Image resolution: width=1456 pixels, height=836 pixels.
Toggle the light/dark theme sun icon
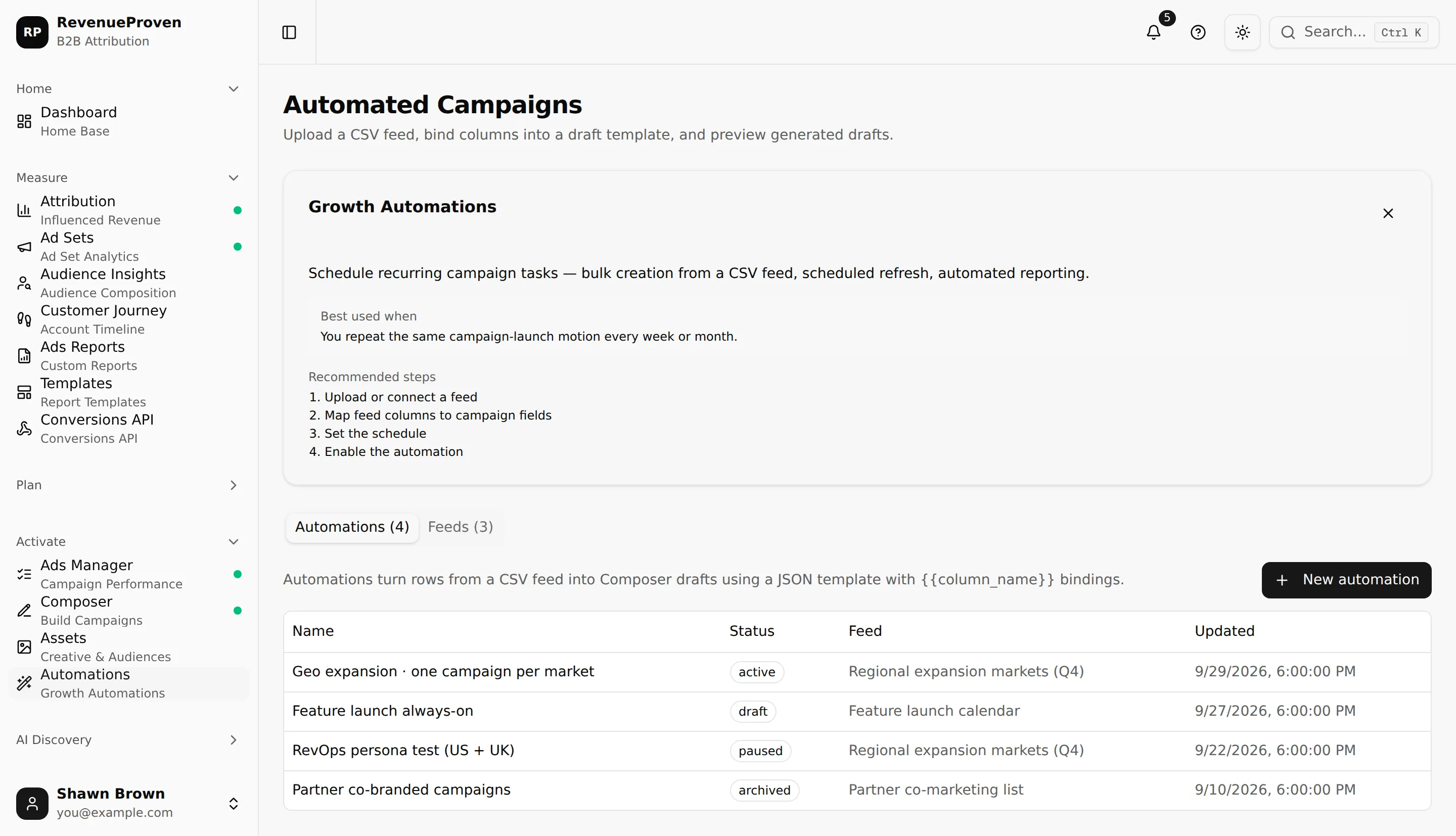1243,32
